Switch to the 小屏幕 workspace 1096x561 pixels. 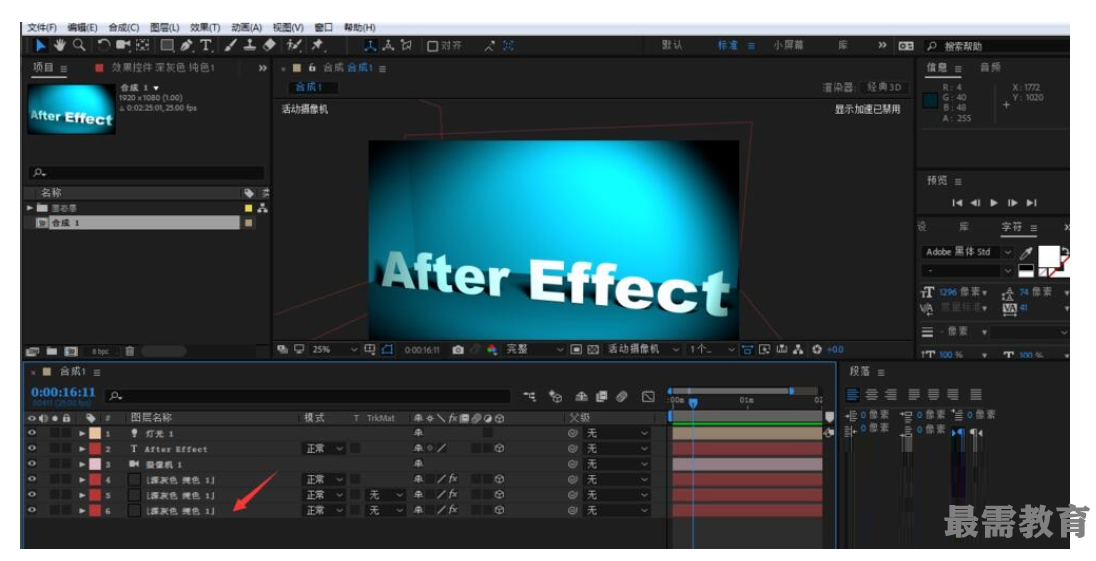point(788,45)
